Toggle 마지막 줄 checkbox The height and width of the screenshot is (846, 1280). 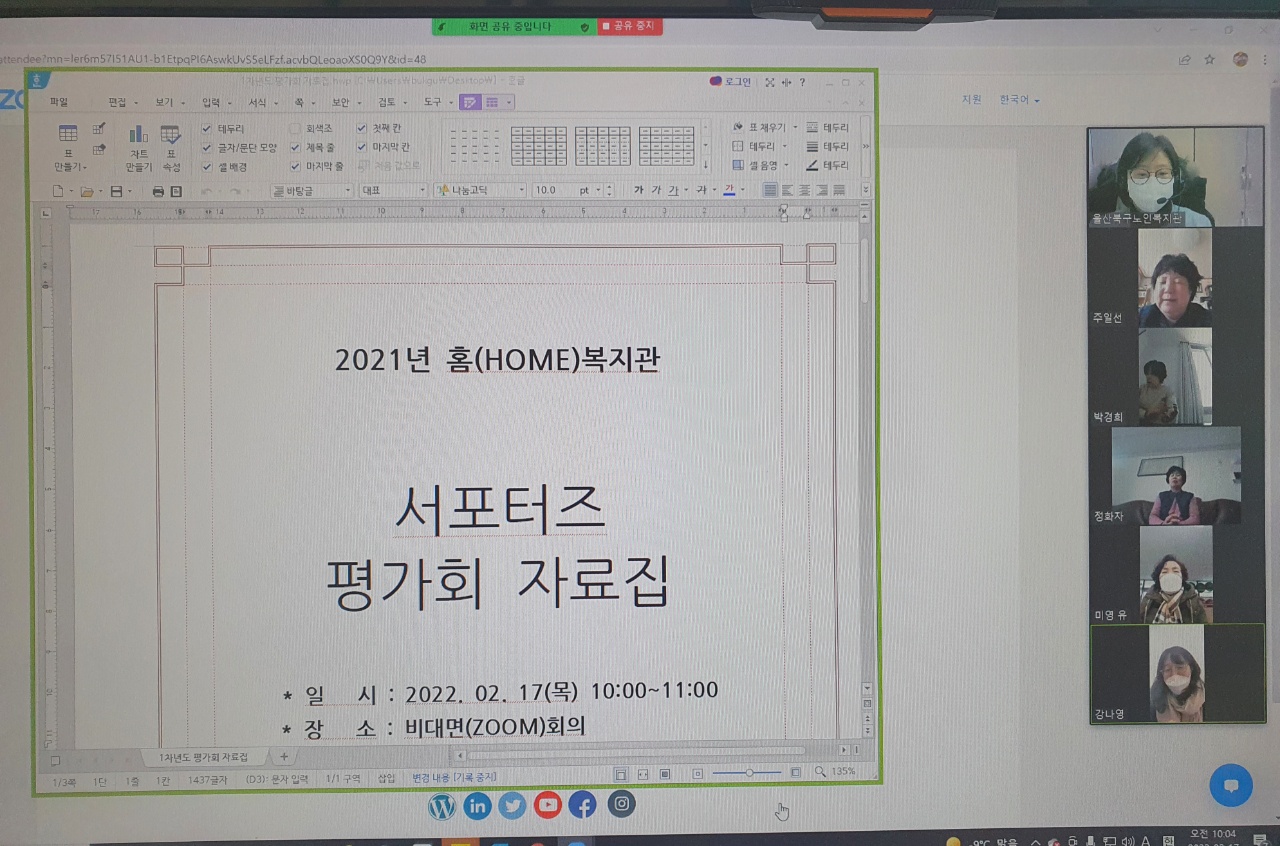tap(295, 166)
